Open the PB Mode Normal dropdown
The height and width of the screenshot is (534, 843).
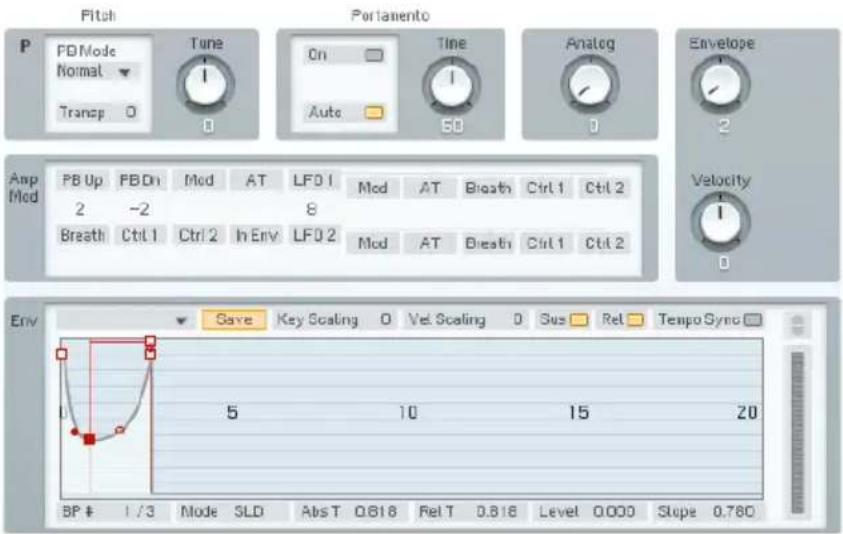coord(96,72)
